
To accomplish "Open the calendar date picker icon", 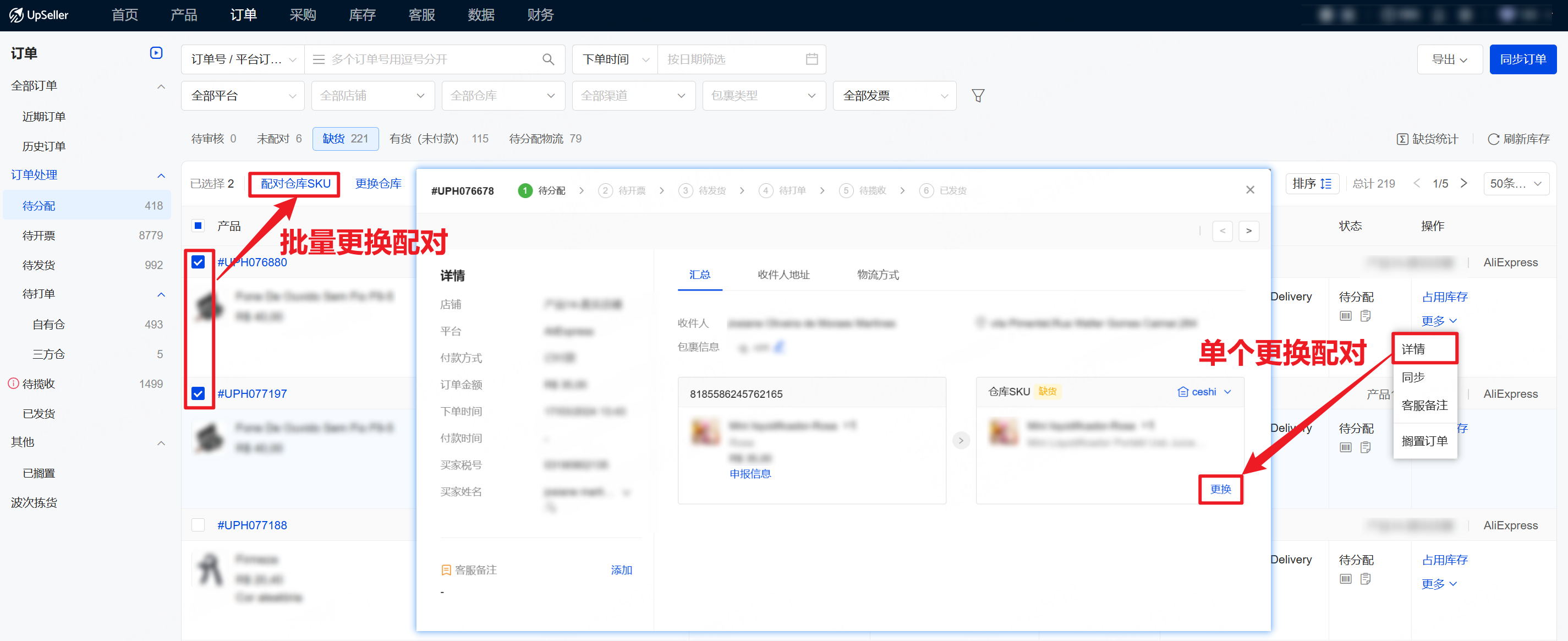I will coord(812,59).
